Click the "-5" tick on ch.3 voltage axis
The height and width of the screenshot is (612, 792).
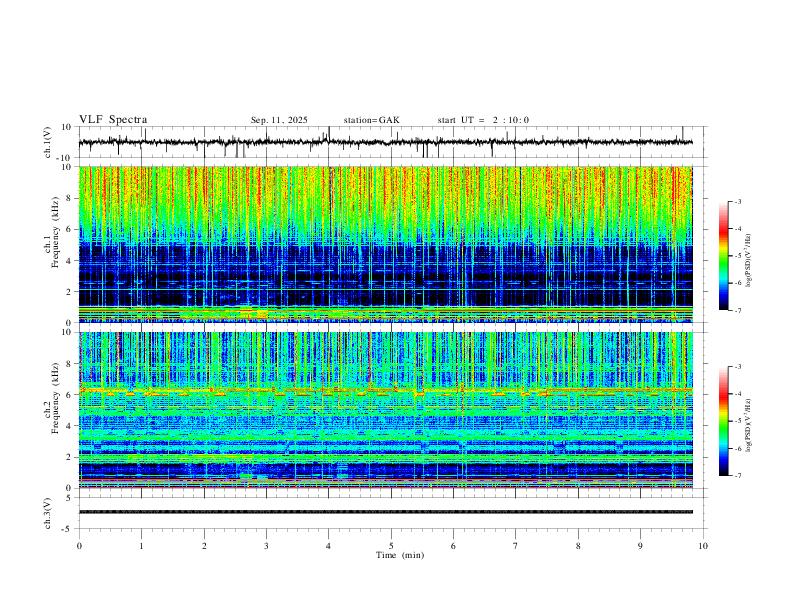(68, 529)
